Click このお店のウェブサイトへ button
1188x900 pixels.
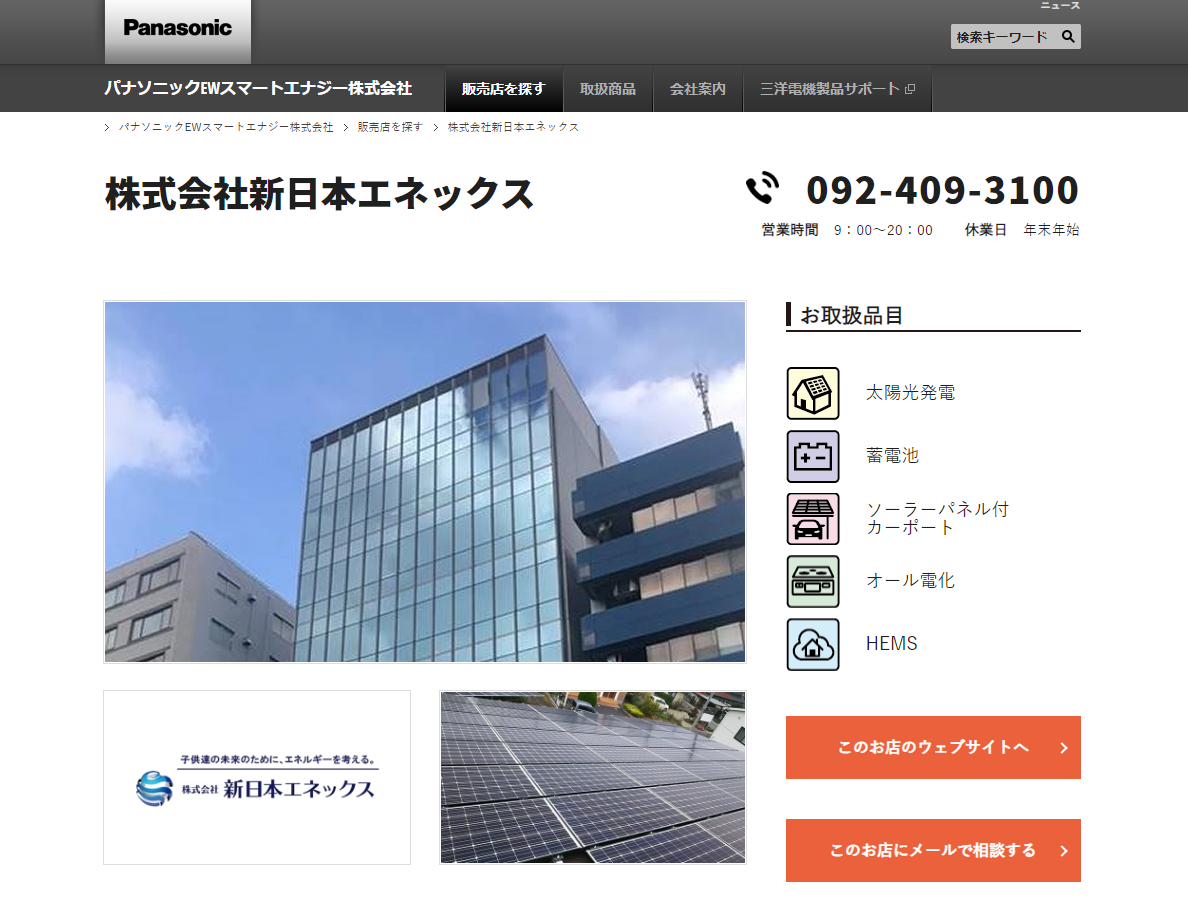[x=933, y=747]
